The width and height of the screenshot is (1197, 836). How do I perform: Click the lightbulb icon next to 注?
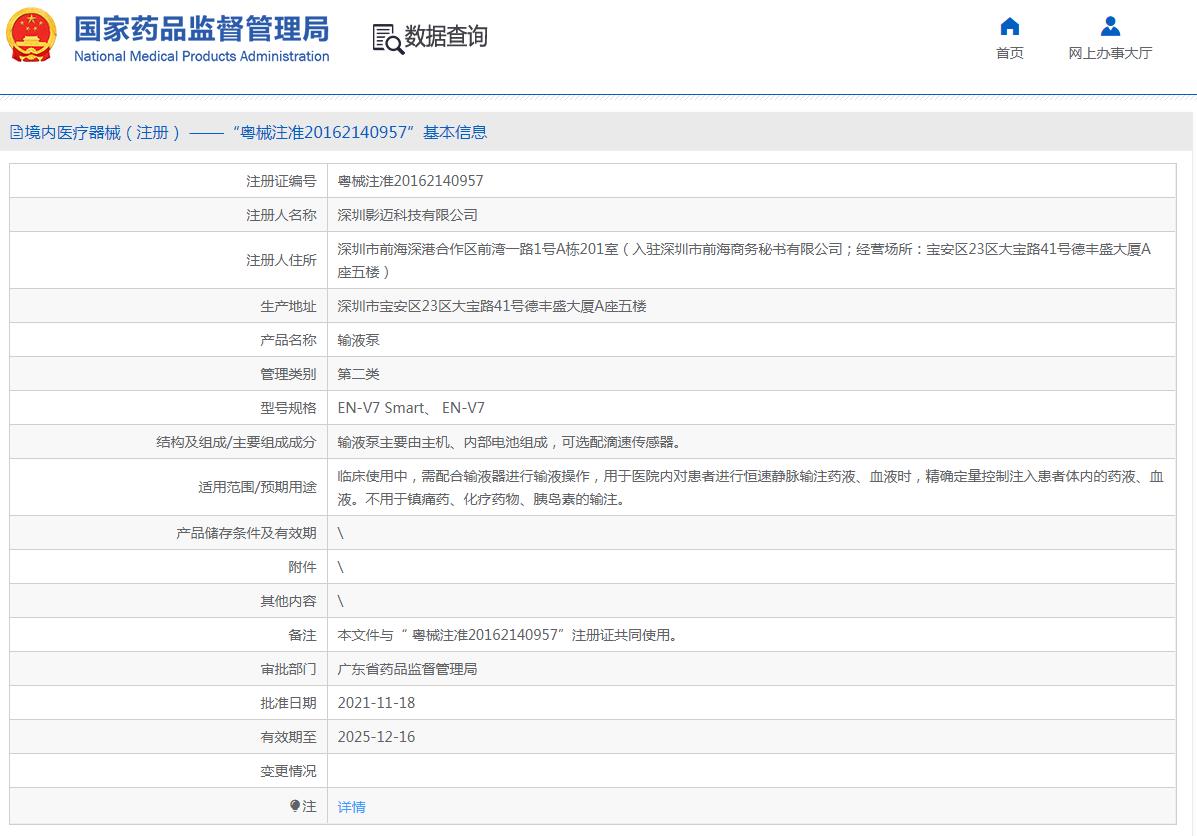tap(295, 806)
